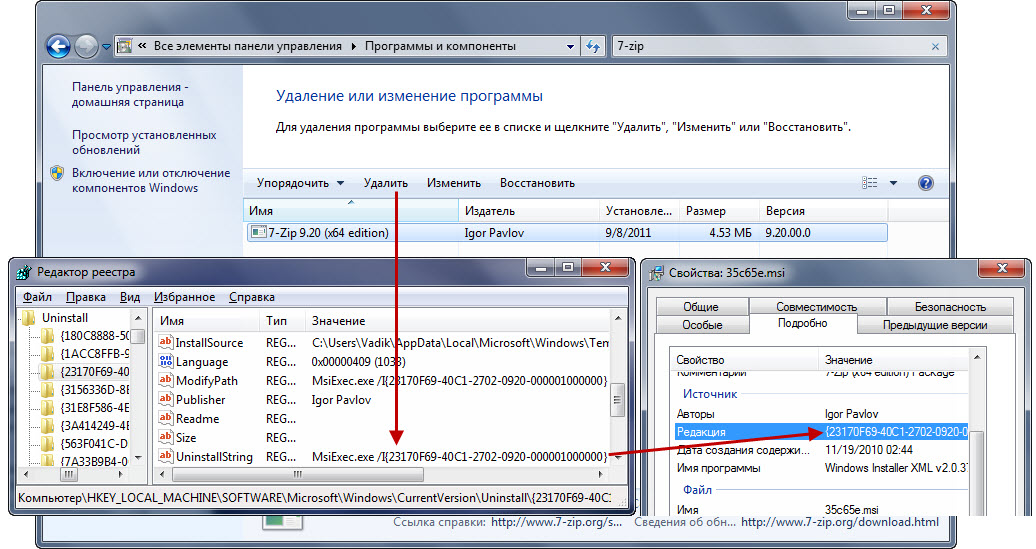Select registry key '{563F041C-D'

[x=94, y=443]
